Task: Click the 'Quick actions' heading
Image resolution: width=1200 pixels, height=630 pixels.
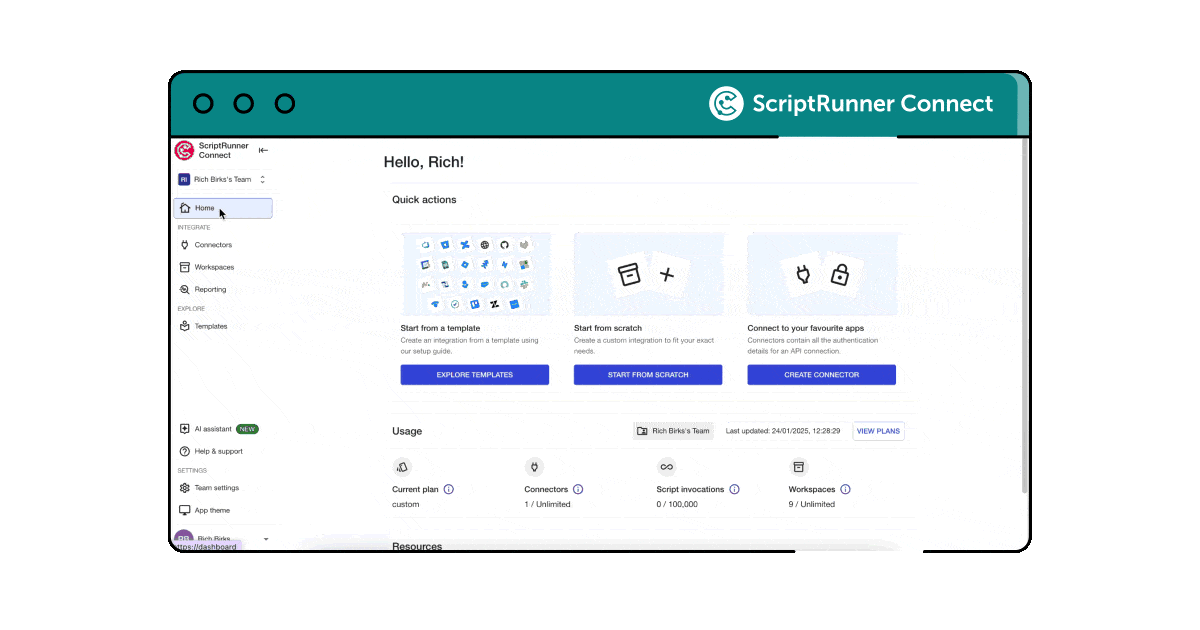Action: [424, 200]
